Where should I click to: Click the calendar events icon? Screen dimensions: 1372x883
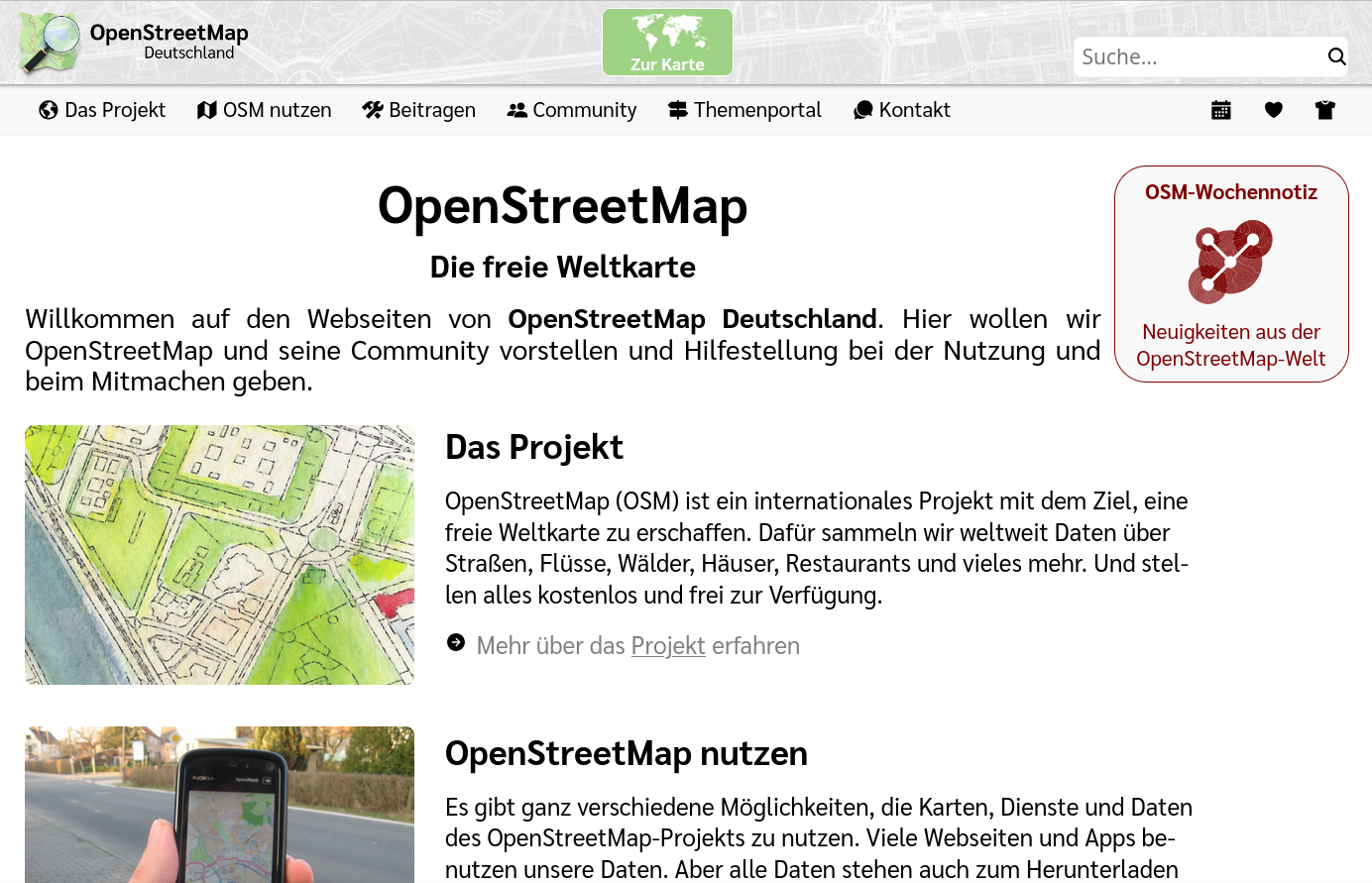pos(1221,110)
